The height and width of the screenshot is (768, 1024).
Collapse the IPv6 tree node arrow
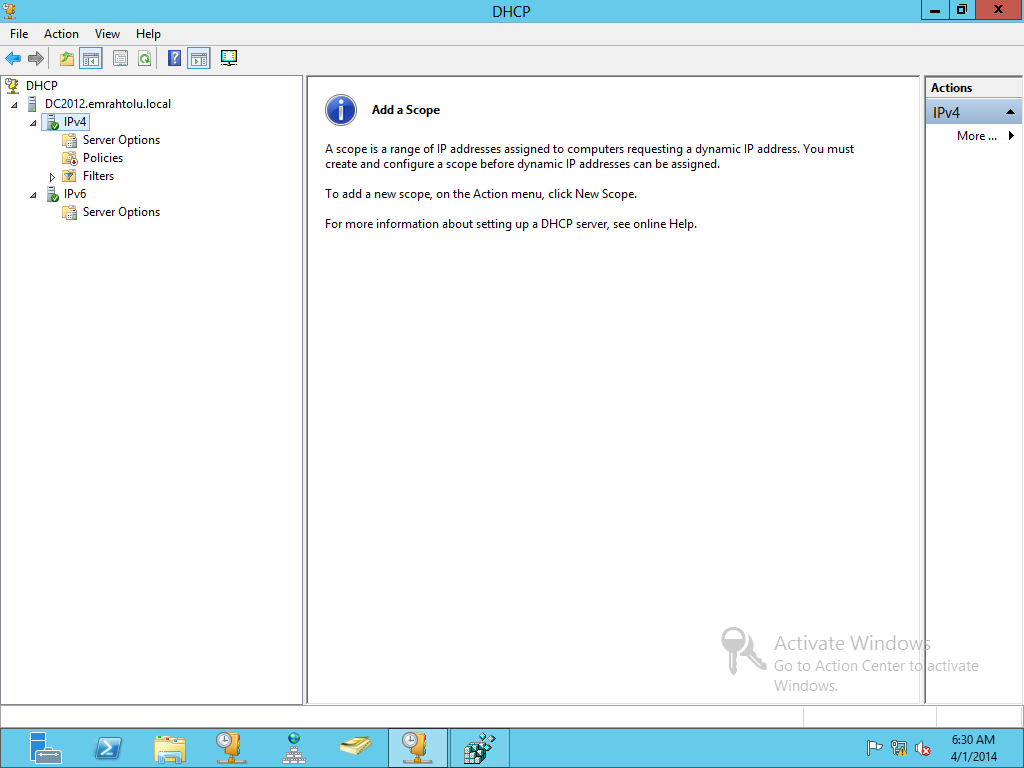coord(33,195)
